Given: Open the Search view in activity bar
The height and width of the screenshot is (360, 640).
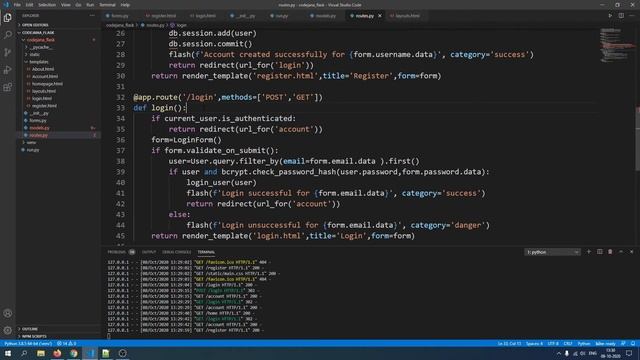Looking at the screenshot, I should [7, 35].
